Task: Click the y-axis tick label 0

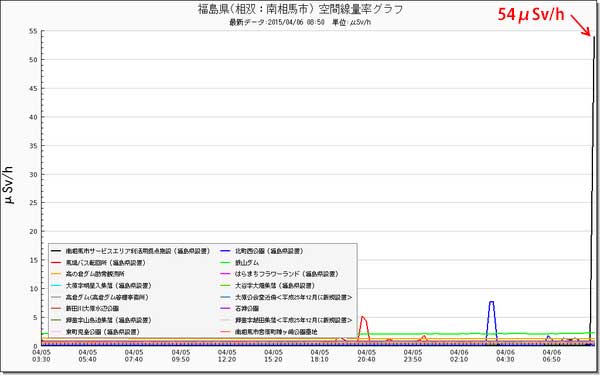Action: pyautogui.click(x=35, y=346)
